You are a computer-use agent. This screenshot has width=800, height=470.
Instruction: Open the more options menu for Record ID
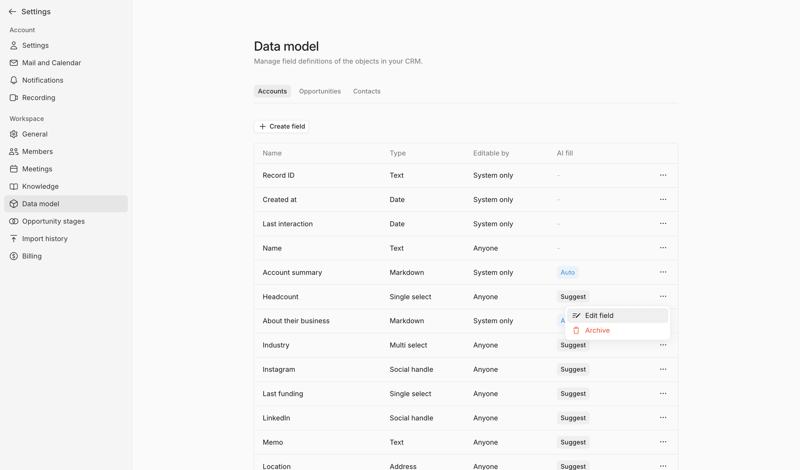coord(663,176)
